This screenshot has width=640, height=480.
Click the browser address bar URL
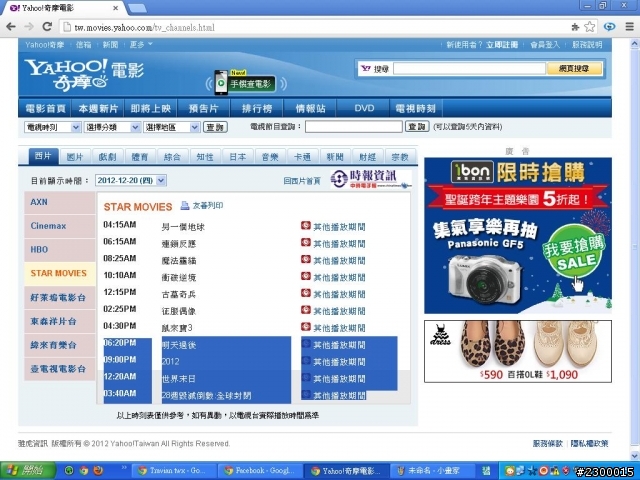point(144,27)
